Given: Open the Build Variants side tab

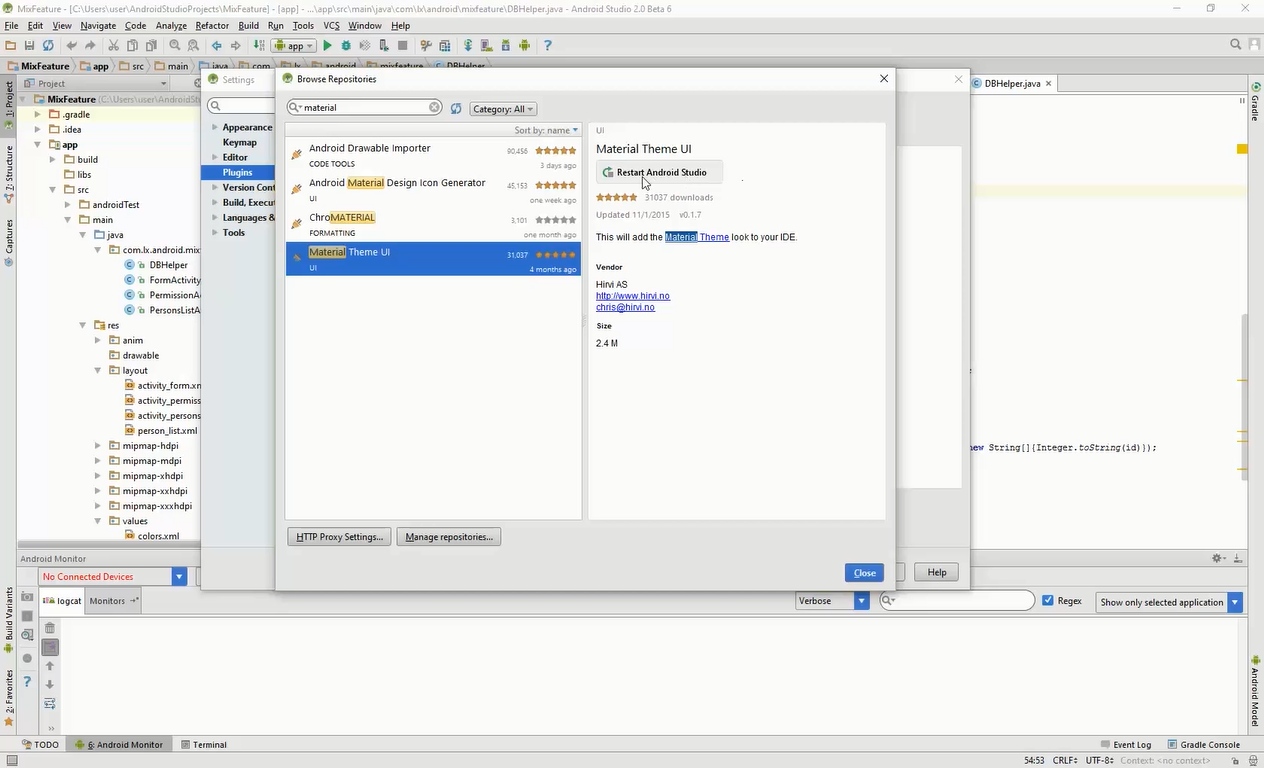Looking at the screenshot, I should [9, 620].
